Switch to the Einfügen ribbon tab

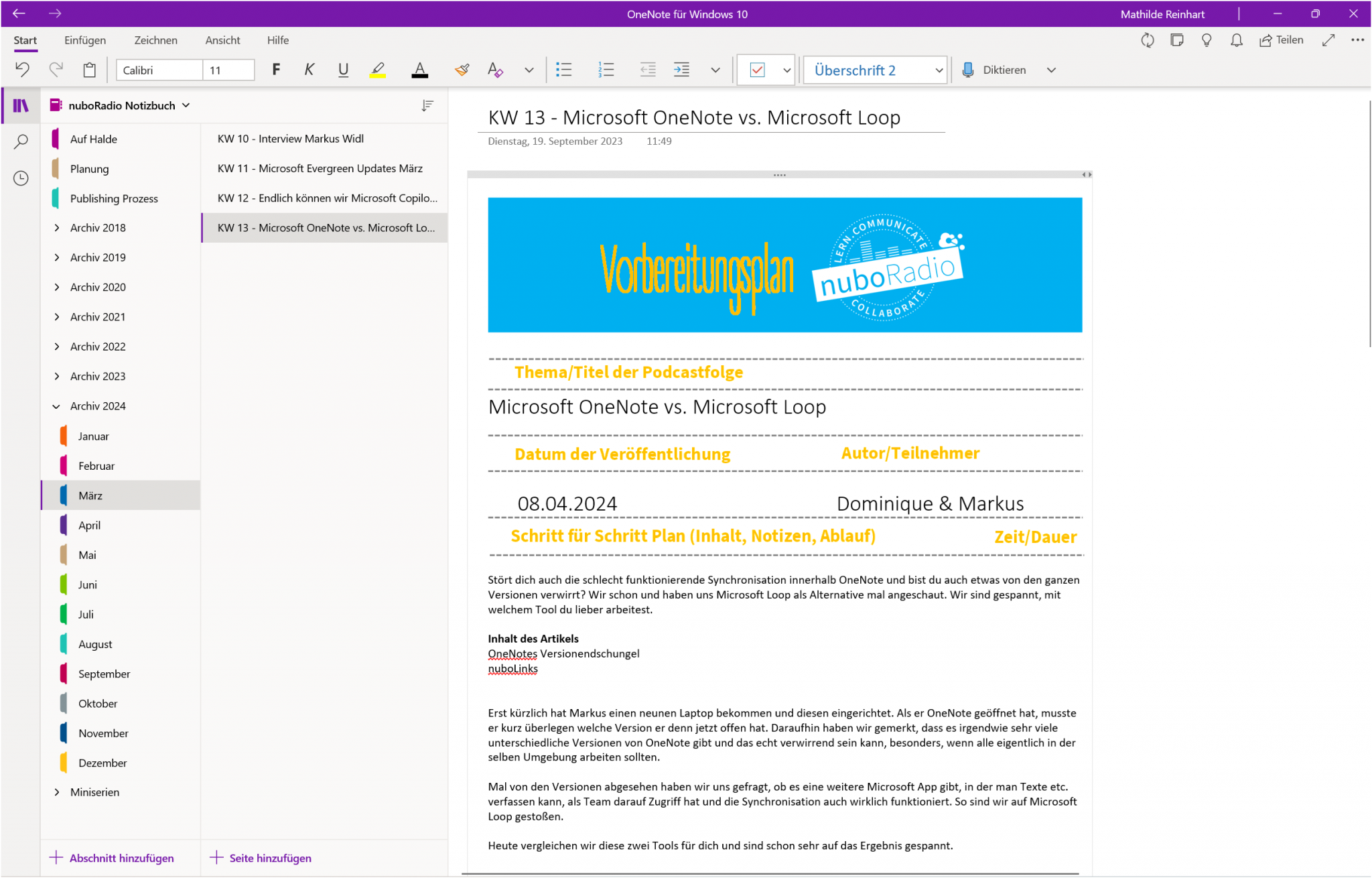tap(84, 40)
